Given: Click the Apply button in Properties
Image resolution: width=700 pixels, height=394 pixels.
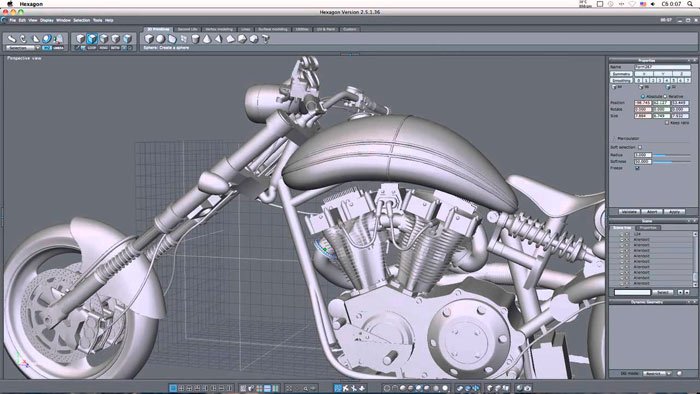Looking at the screenshot, I should [674, 212].
